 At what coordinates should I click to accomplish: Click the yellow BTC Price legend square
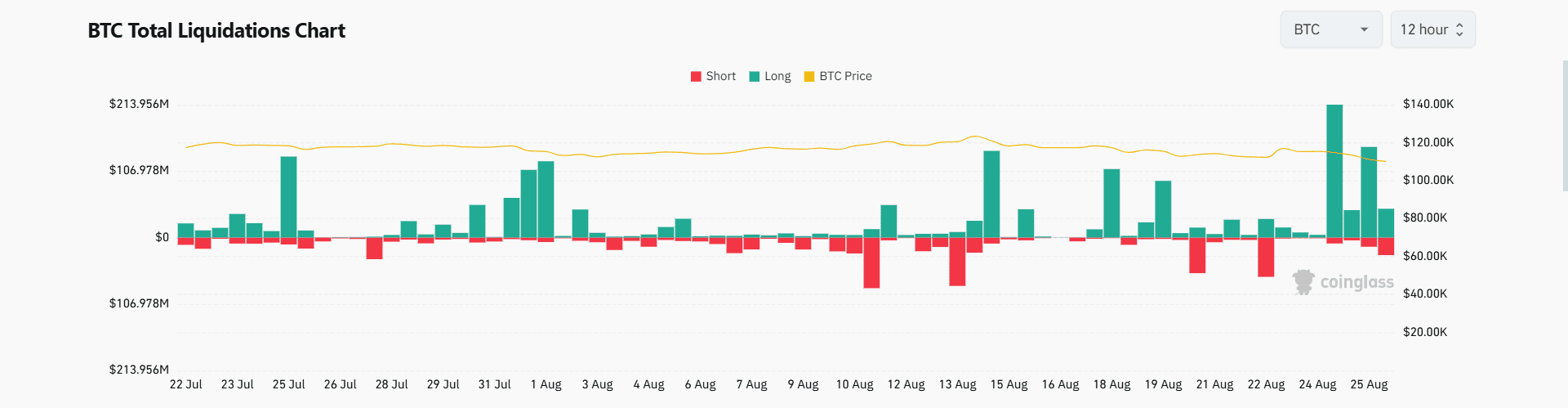(809, 77)
